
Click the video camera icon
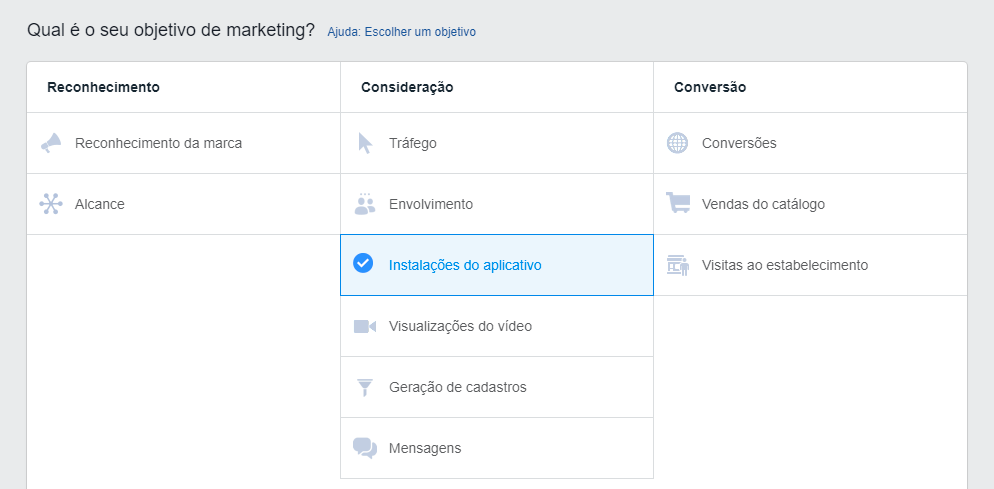[365, 326]
